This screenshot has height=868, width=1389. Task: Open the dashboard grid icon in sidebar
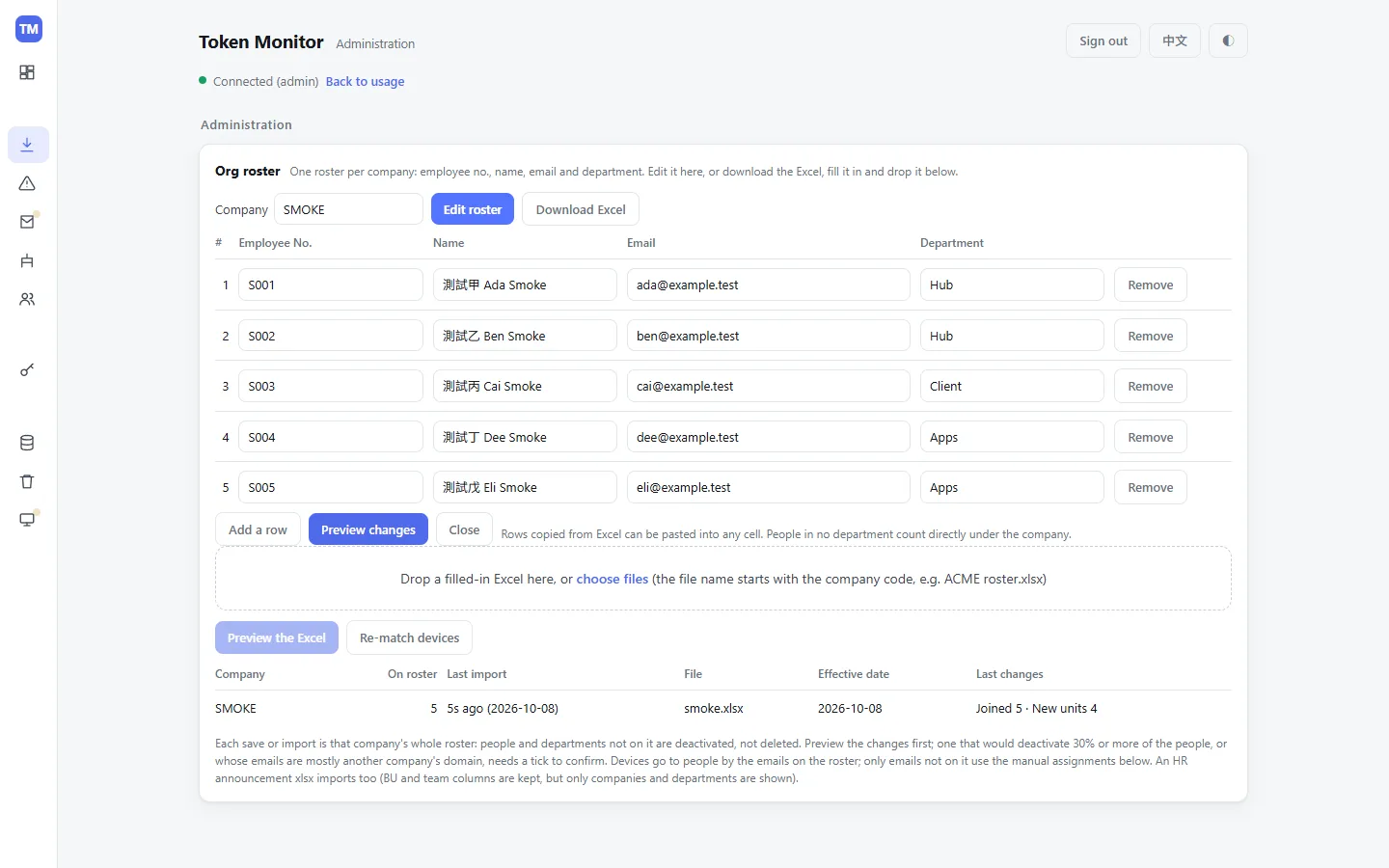(x=27, y=72)
